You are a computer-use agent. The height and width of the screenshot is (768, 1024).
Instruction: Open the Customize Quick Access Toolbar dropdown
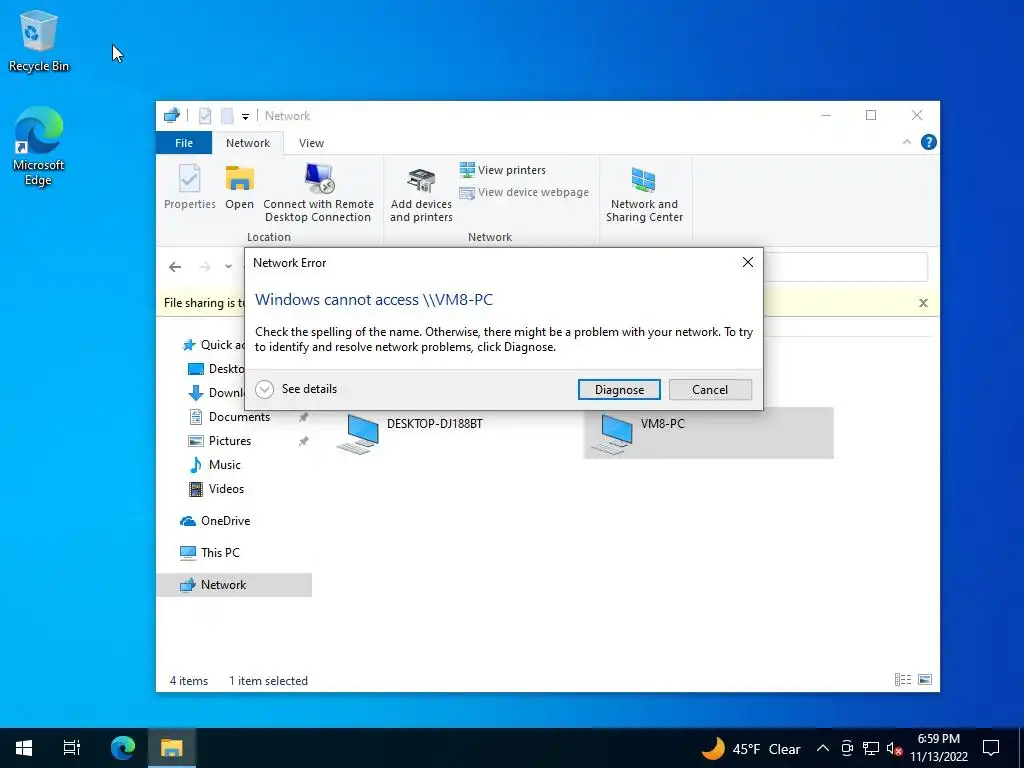(x=245, y=117)
